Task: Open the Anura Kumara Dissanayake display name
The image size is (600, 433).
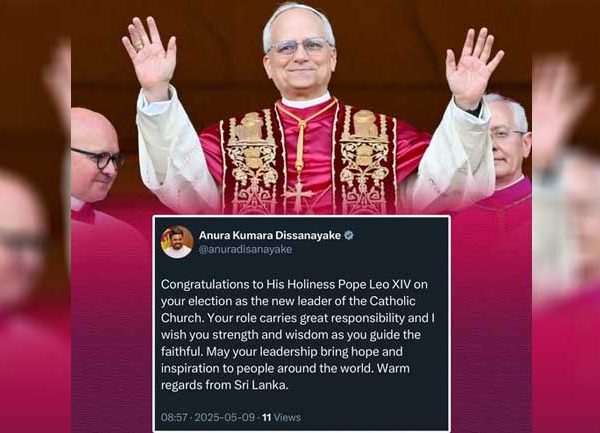Action: (x=270, y=235)
